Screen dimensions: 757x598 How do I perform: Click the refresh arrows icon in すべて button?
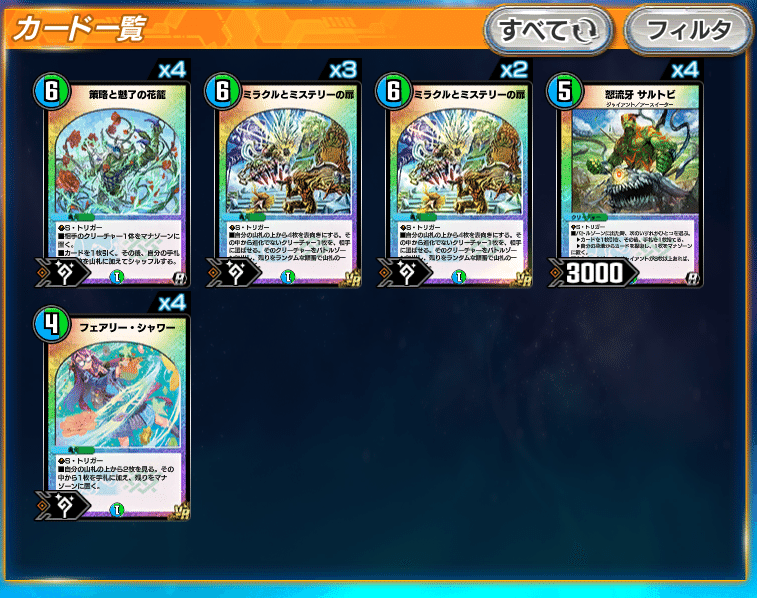(x=586, y=30)
